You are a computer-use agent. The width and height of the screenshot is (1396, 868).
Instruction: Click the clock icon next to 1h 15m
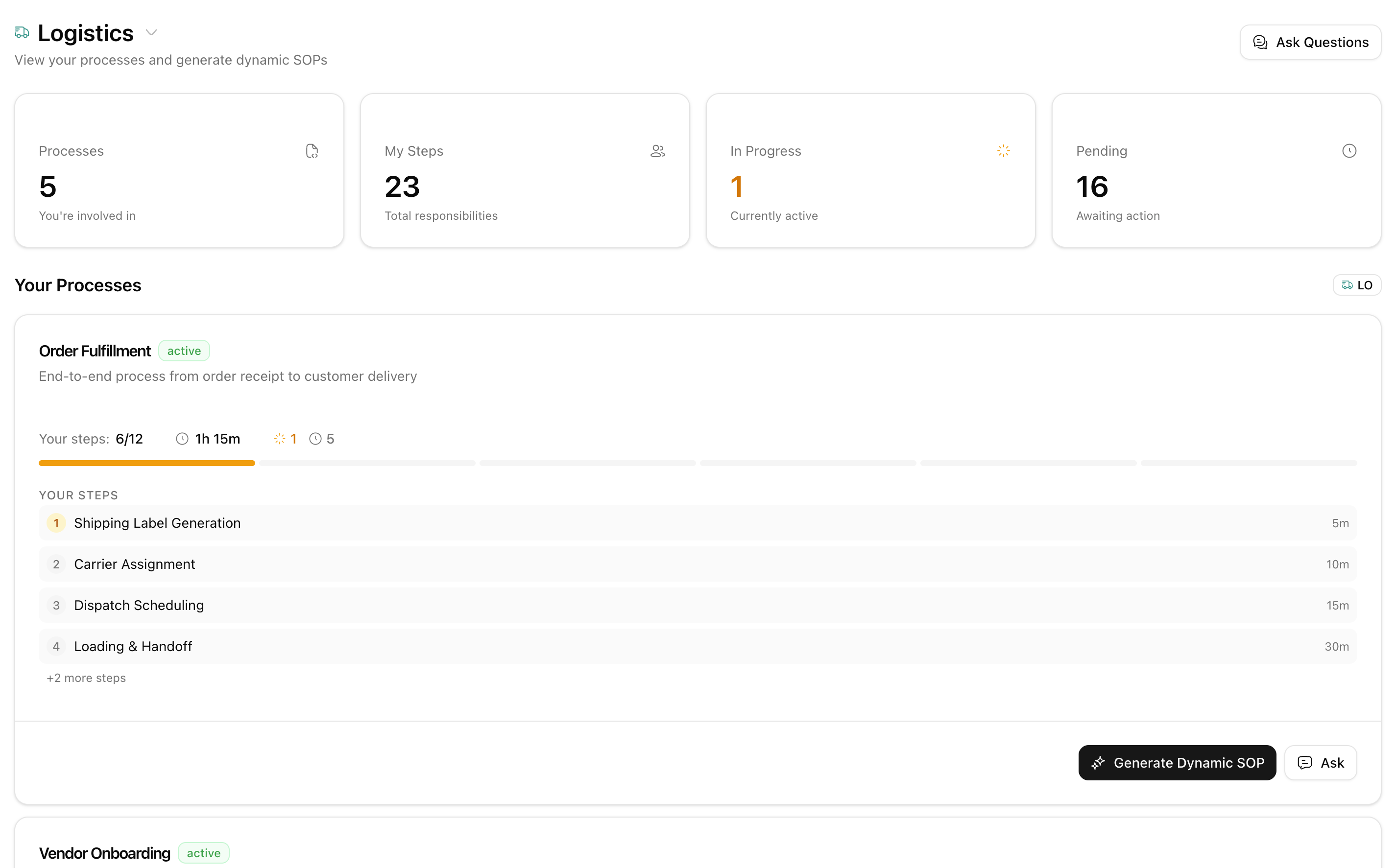(182, 439)
